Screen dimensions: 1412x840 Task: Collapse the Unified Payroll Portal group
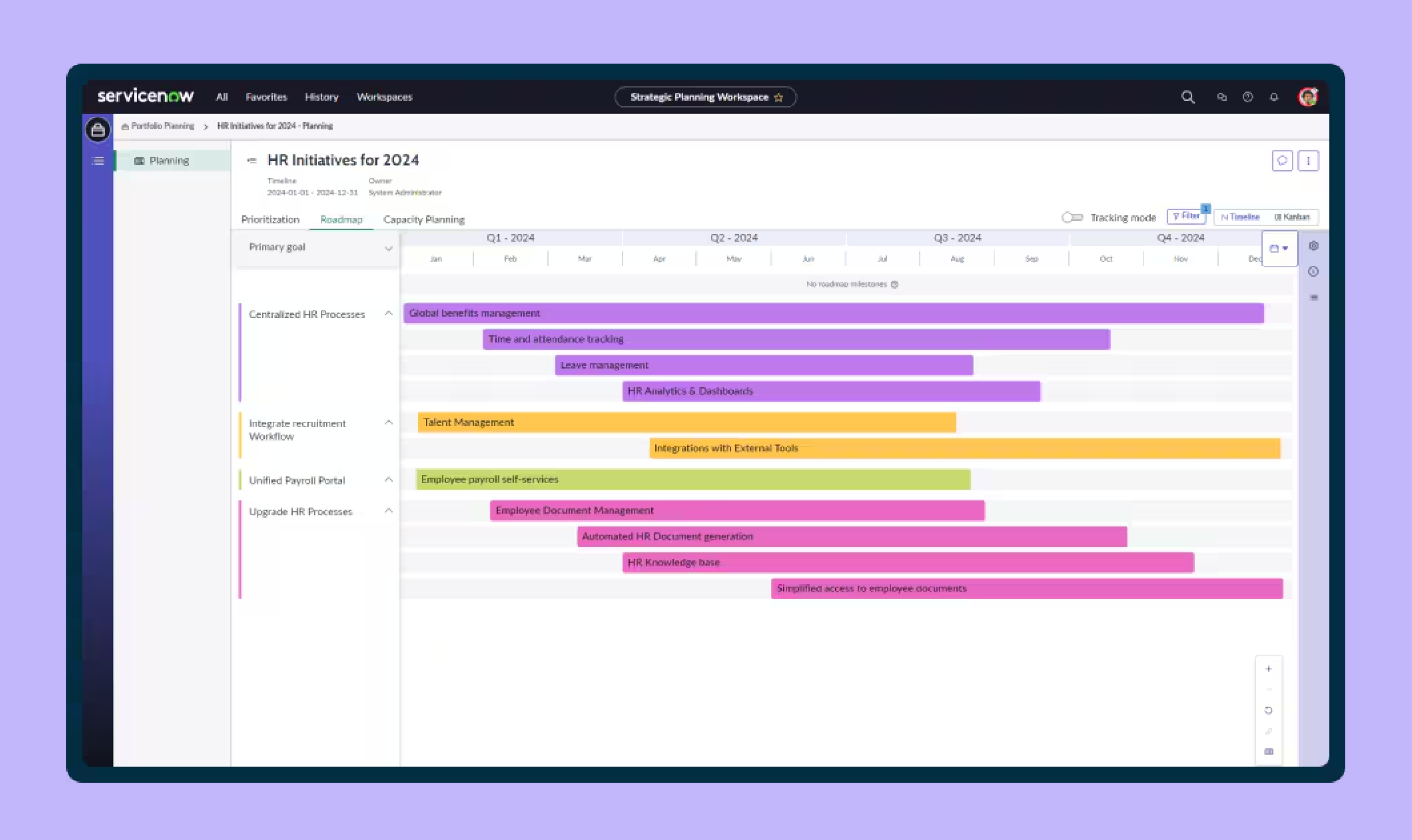[388, 480]
